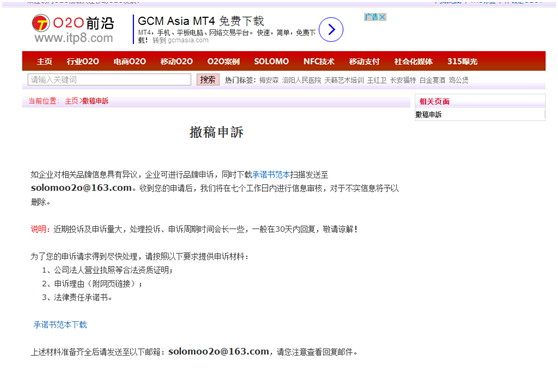558x374 pixels.
Task: Open the O2O案例 navigation item
Action: point(223,62)
